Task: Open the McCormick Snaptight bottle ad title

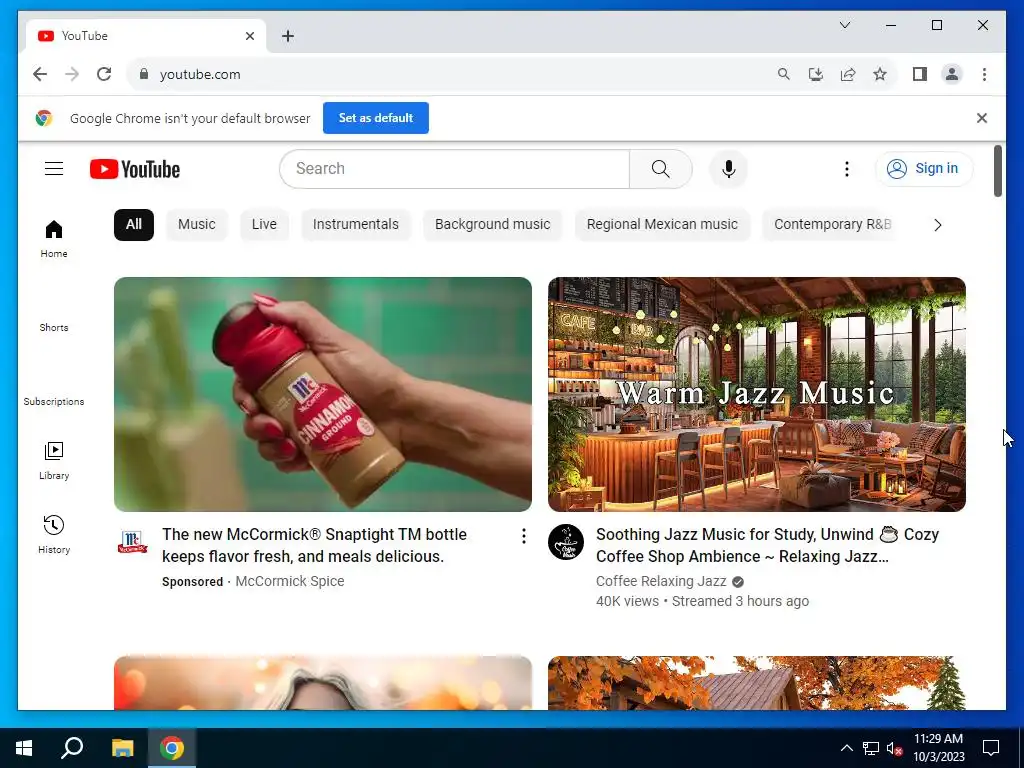Action: point(314,545)
